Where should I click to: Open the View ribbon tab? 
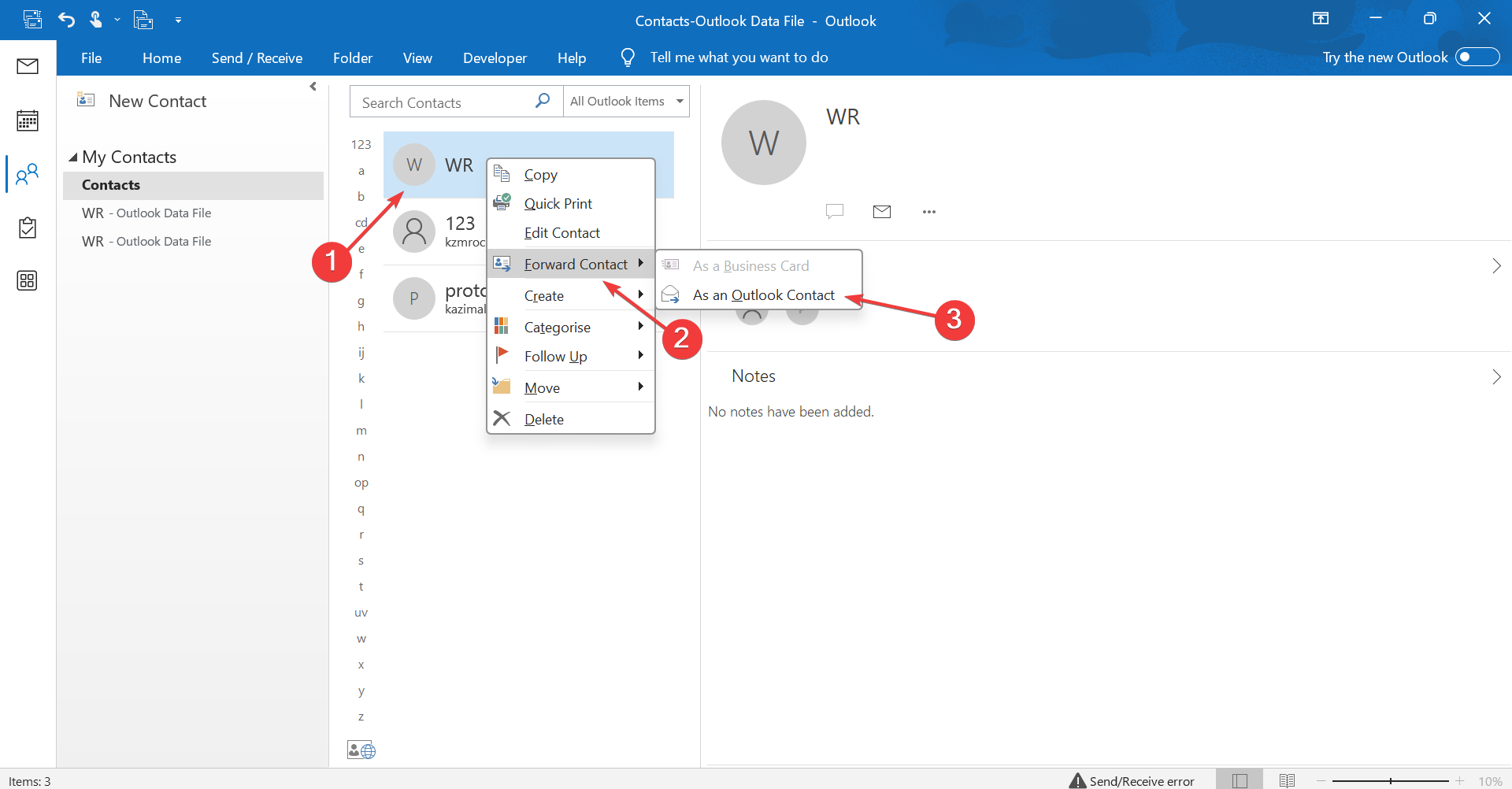tap(417, 57)
